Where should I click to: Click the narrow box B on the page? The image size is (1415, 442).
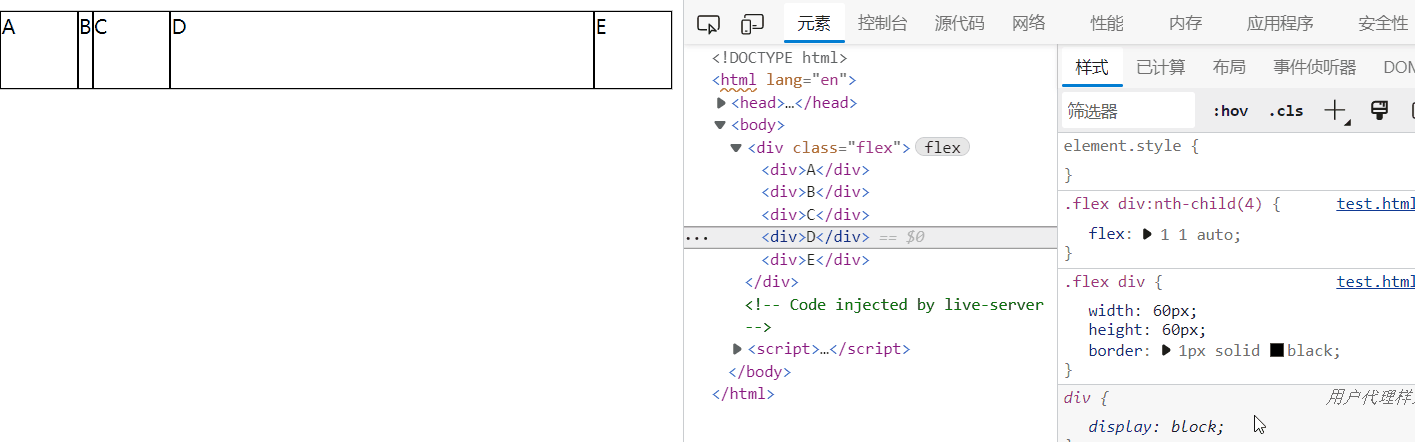[x=85, y=50]
